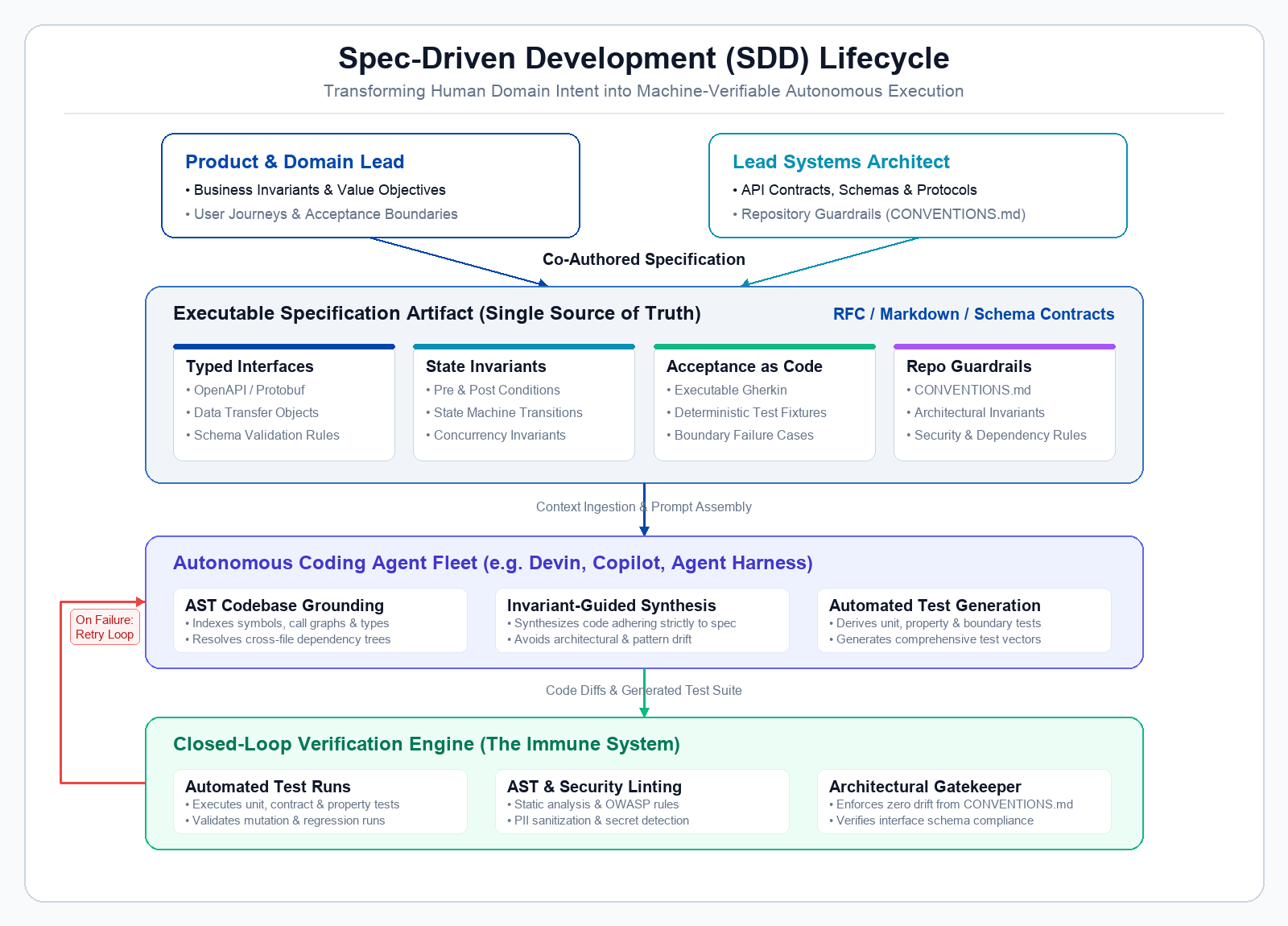Click the 'Architectural Gatekeeper' title
The width and height of the screenshot is (1288, 926).
925,787
